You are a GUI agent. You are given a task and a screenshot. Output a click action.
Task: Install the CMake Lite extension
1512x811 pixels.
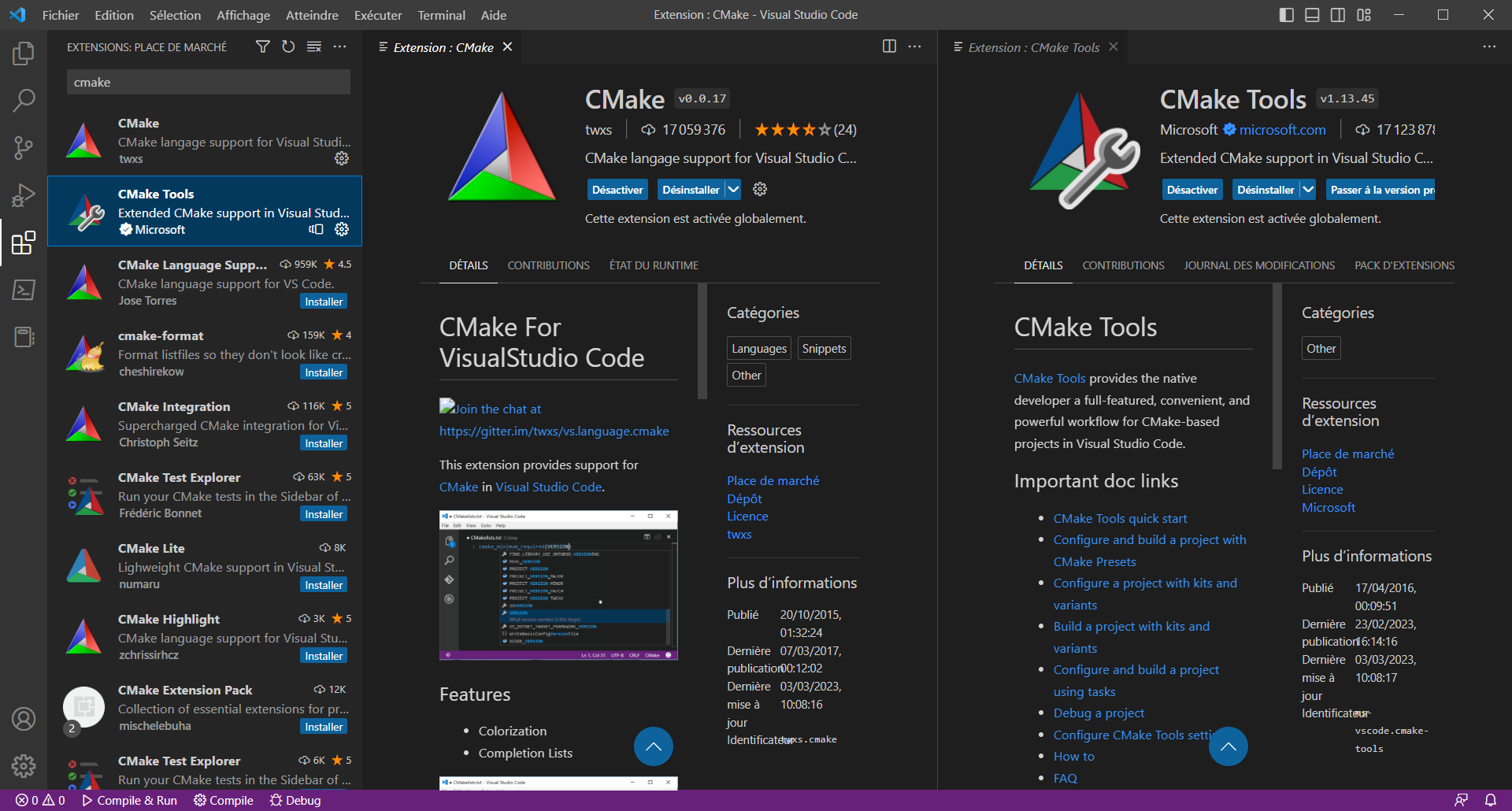(324, 585)
